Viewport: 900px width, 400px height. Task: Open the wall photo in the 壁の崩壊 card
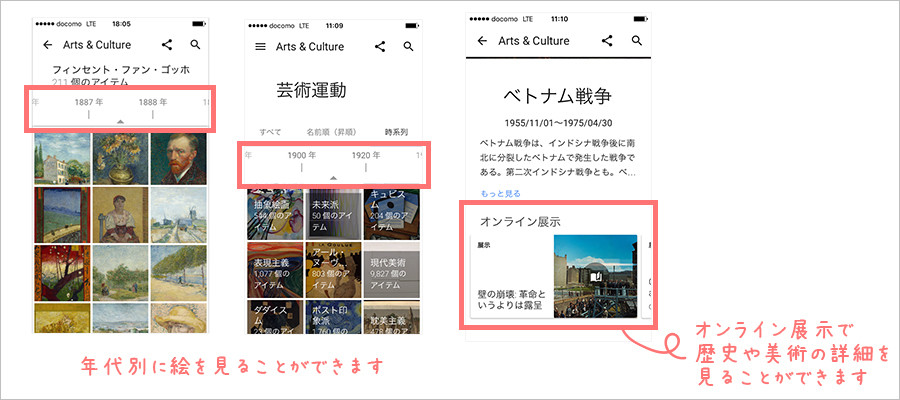click(595, 276)
